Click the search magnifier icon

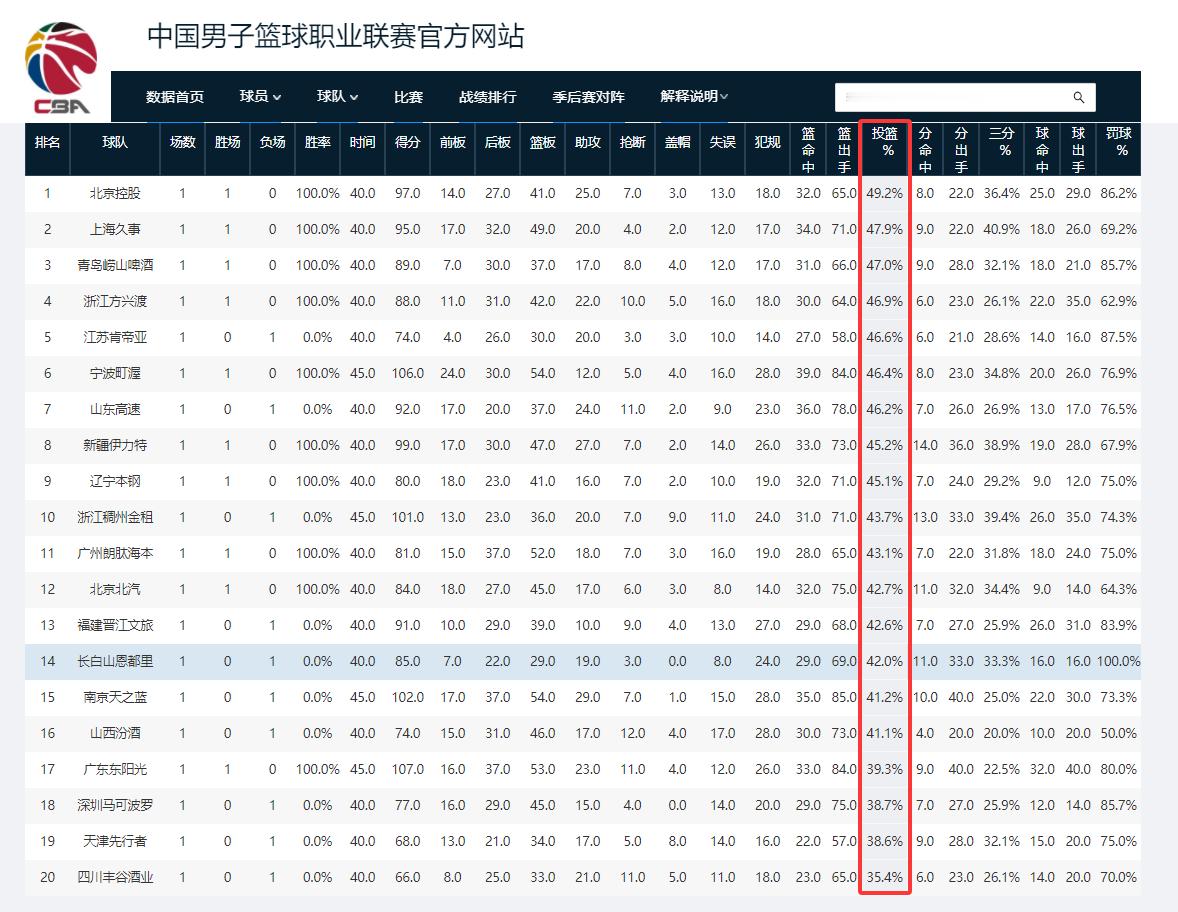(x=1078, y=97)
